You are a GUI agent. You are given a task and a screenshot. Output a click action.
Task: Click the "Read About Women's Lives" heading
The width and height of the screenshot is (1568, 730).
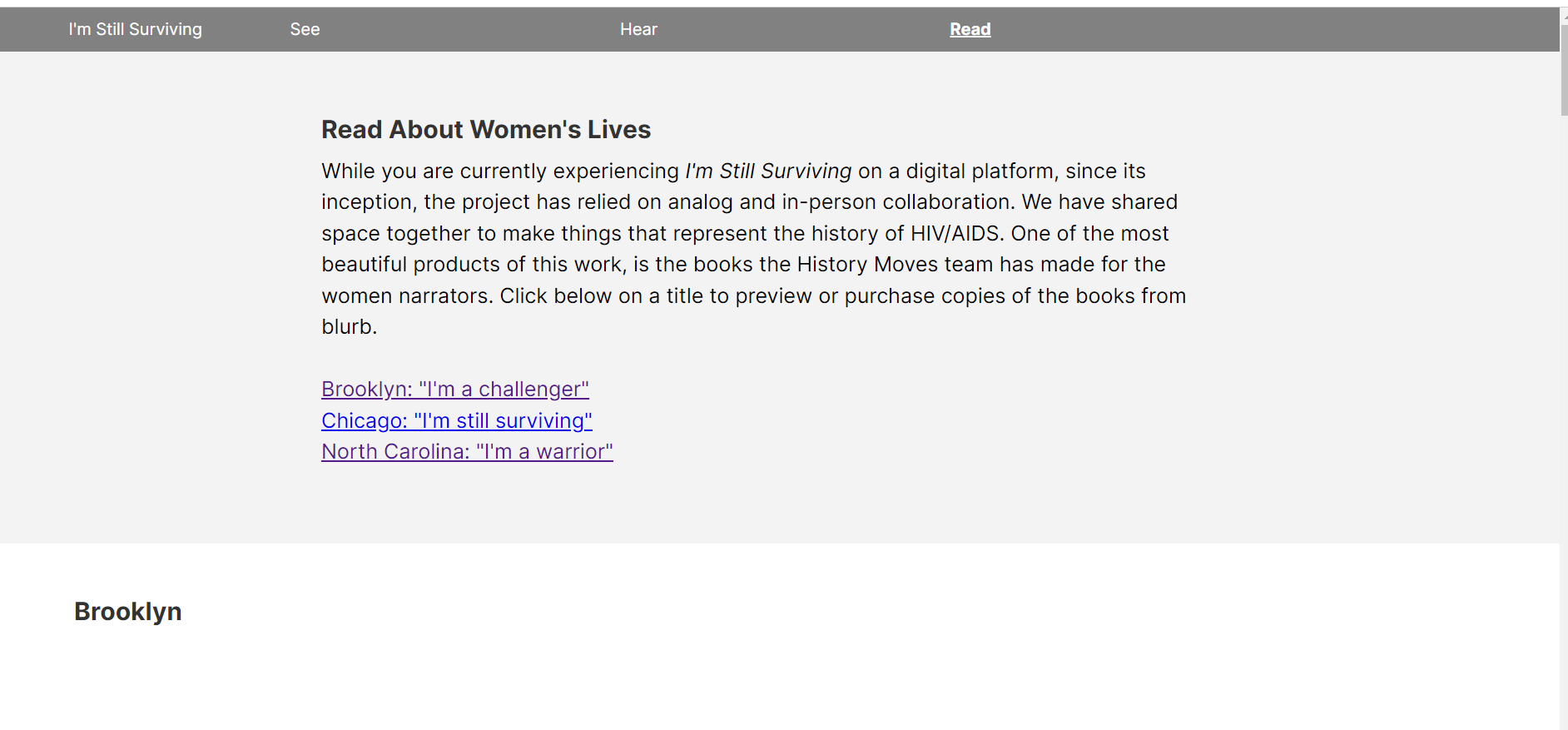tap(485, 130)
